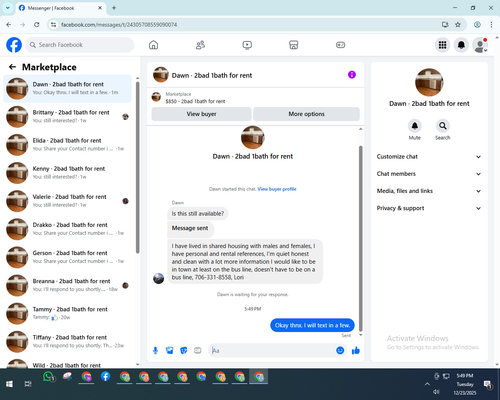Open Windows Task View on taskbar
The image size is (500, 400).
[x=28, y=384]
